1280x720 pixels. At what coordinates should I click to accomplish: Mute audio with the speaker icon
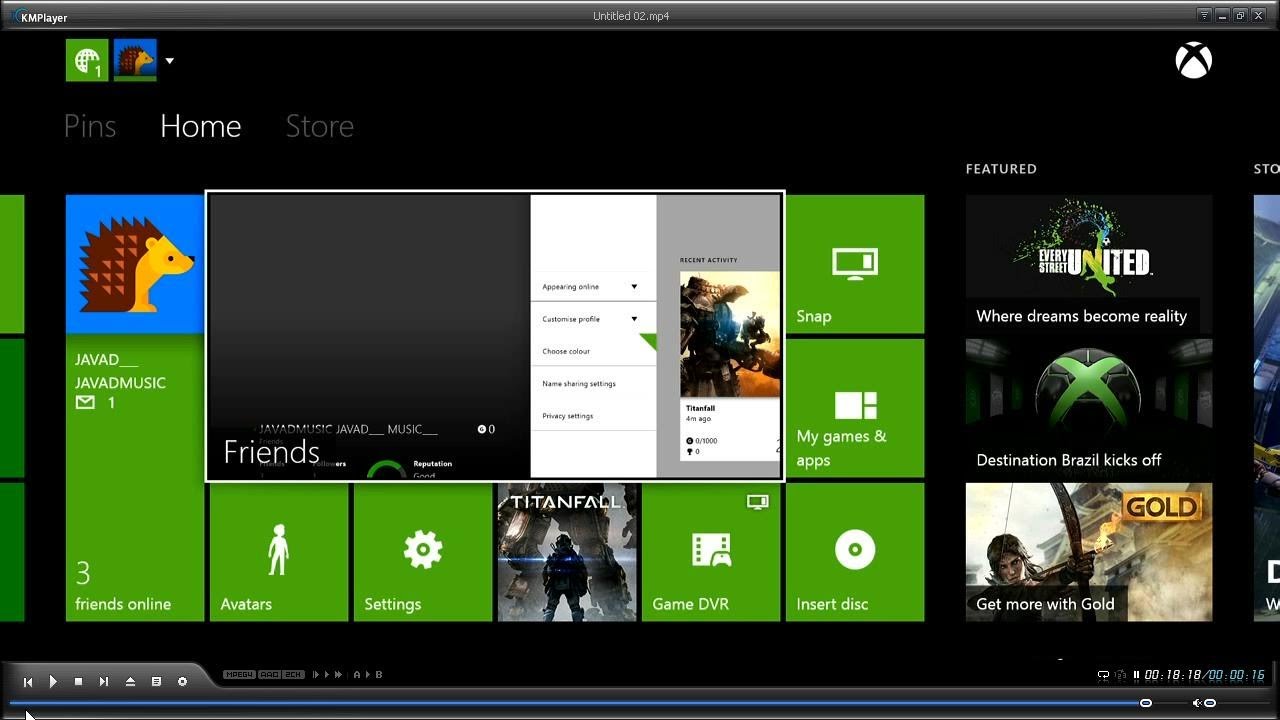[x=1196, y=703]
